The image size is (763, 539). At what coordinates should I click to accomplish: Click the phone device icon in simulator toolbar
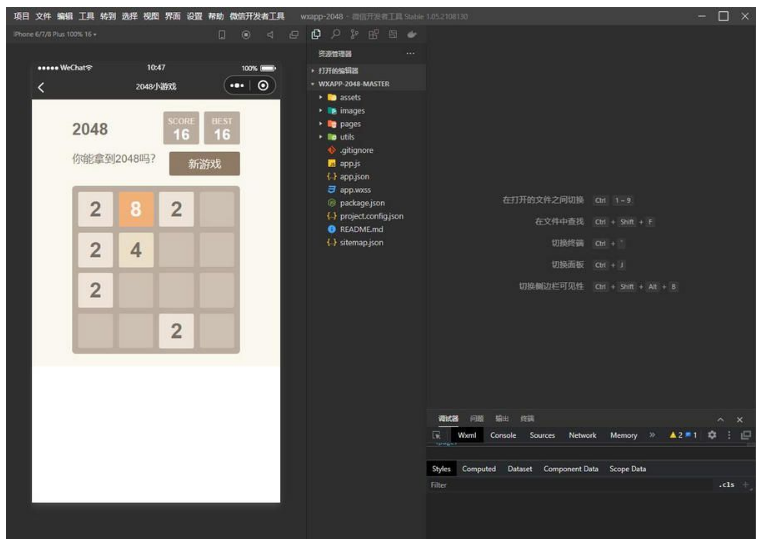(x=222, y=34)
